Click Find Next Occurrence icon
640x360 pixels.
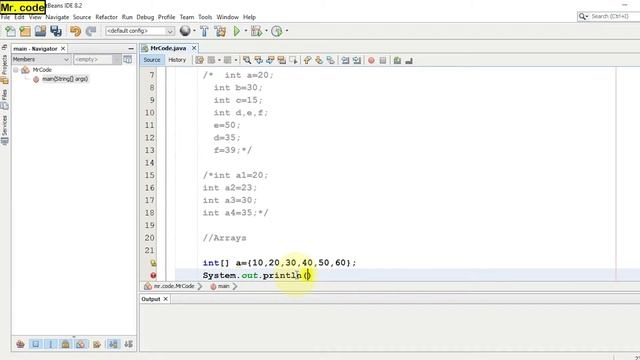pyautogui.click(x=270, y=60)
